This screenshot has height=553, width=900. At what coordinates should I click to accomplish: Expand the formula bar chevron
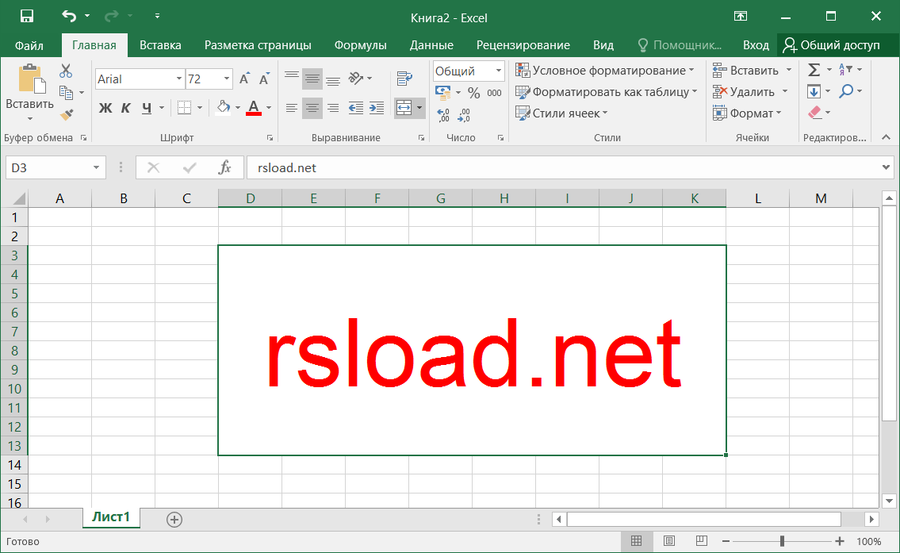click(886, 167)
